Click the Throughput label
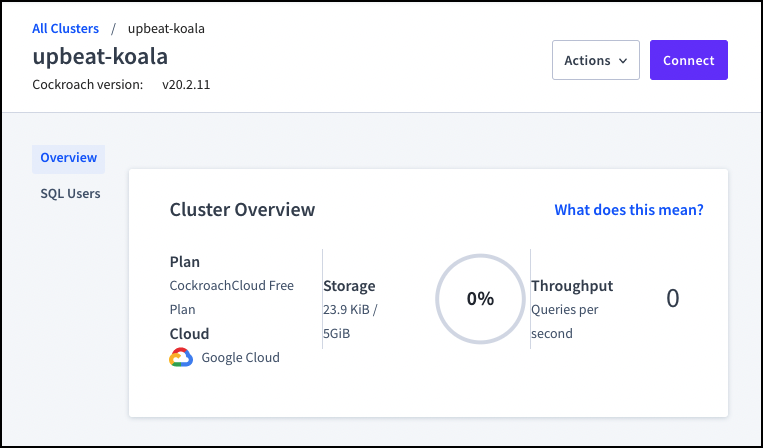Image resolution: width=763 pixels, height=448 pixels. (x=572, y=286)
